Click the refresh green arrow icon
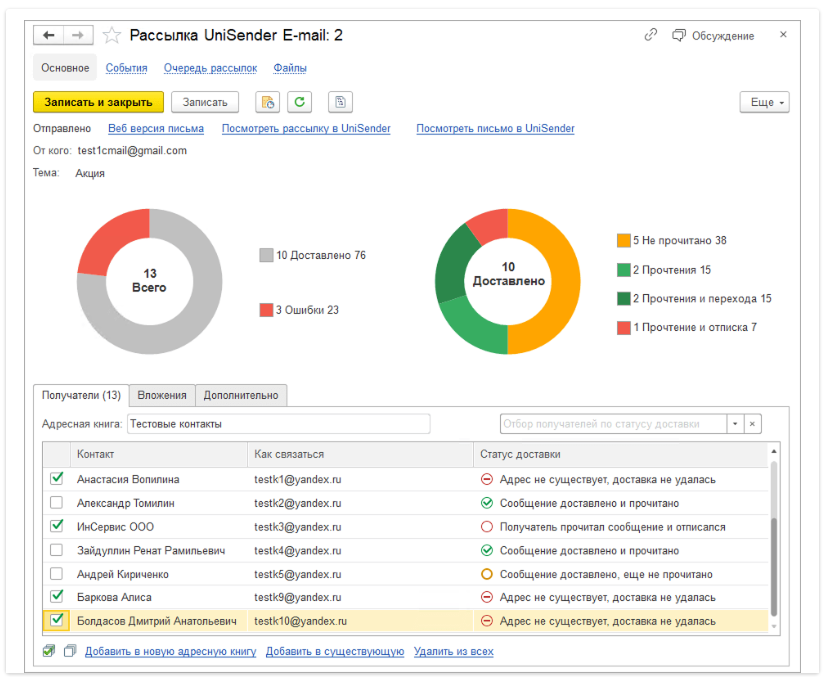 pos(299,102)
